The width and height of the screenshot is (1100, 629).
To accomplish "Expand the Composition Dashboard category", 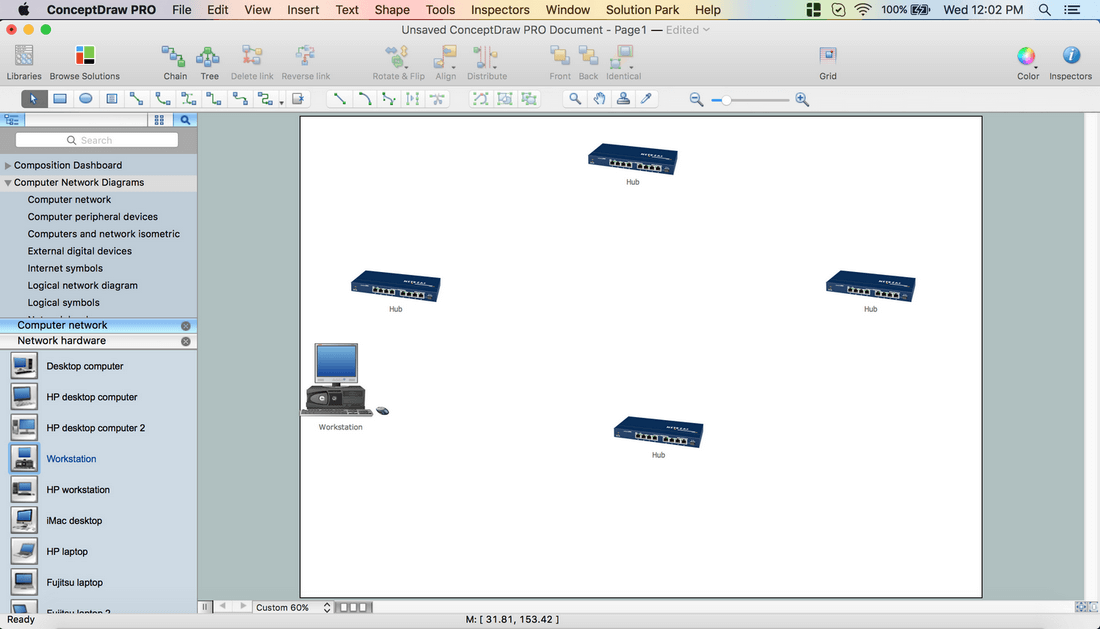I will coord(8,166).
